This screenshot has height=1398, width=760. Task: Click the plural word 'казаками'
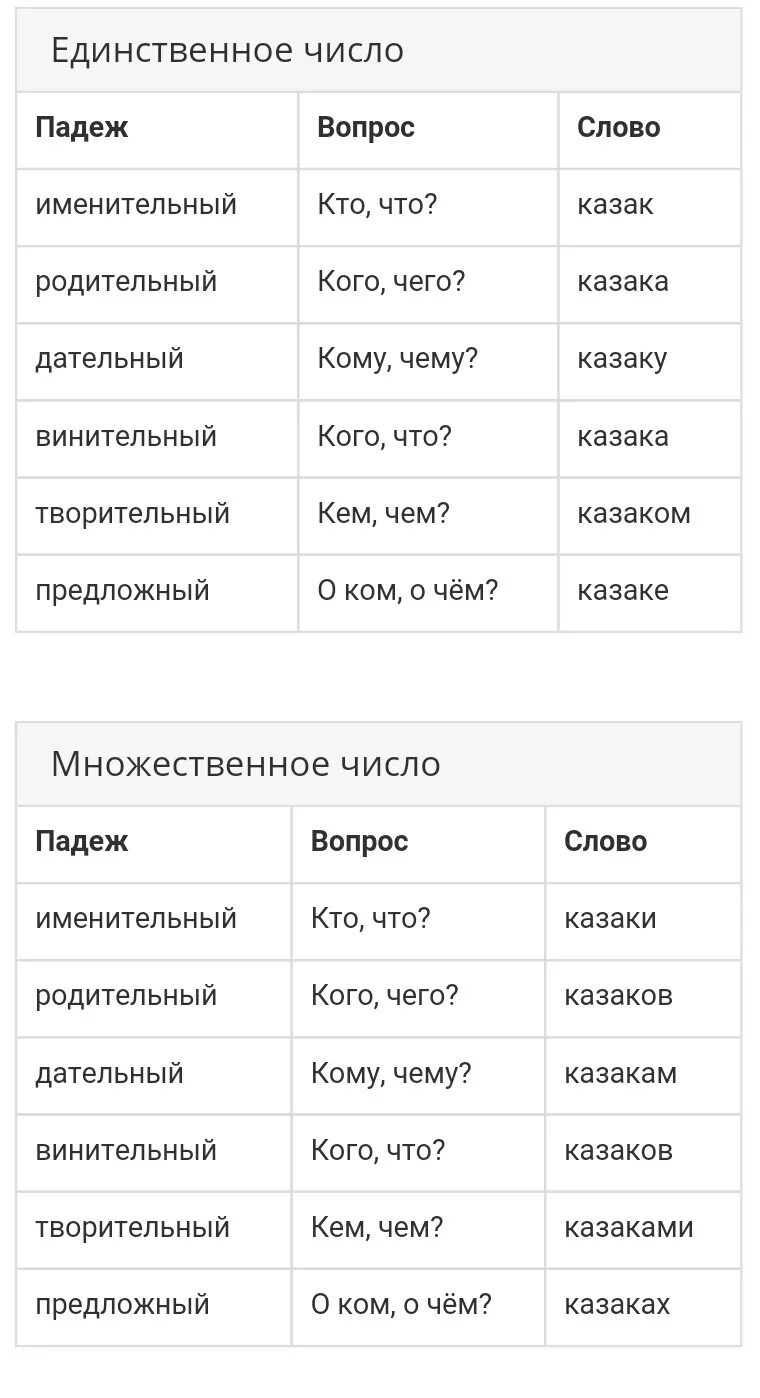[x=629, y=1228]
